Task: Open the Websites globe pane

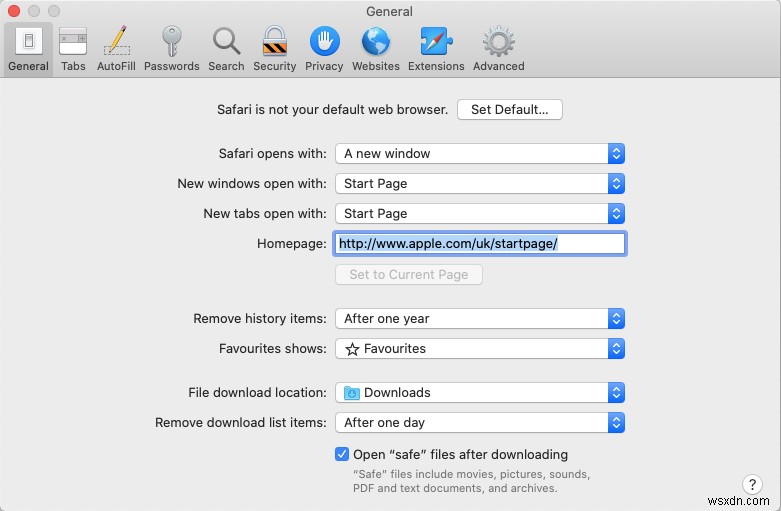Action: point(375,48)
